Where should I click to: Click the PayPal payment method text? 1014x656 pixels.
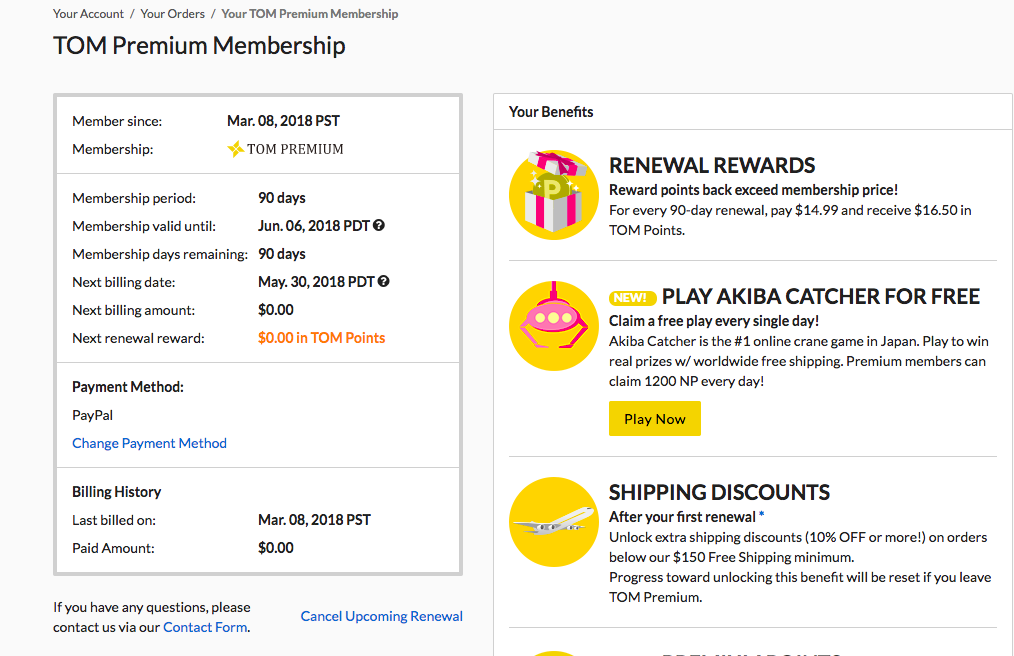click(92, 415)
